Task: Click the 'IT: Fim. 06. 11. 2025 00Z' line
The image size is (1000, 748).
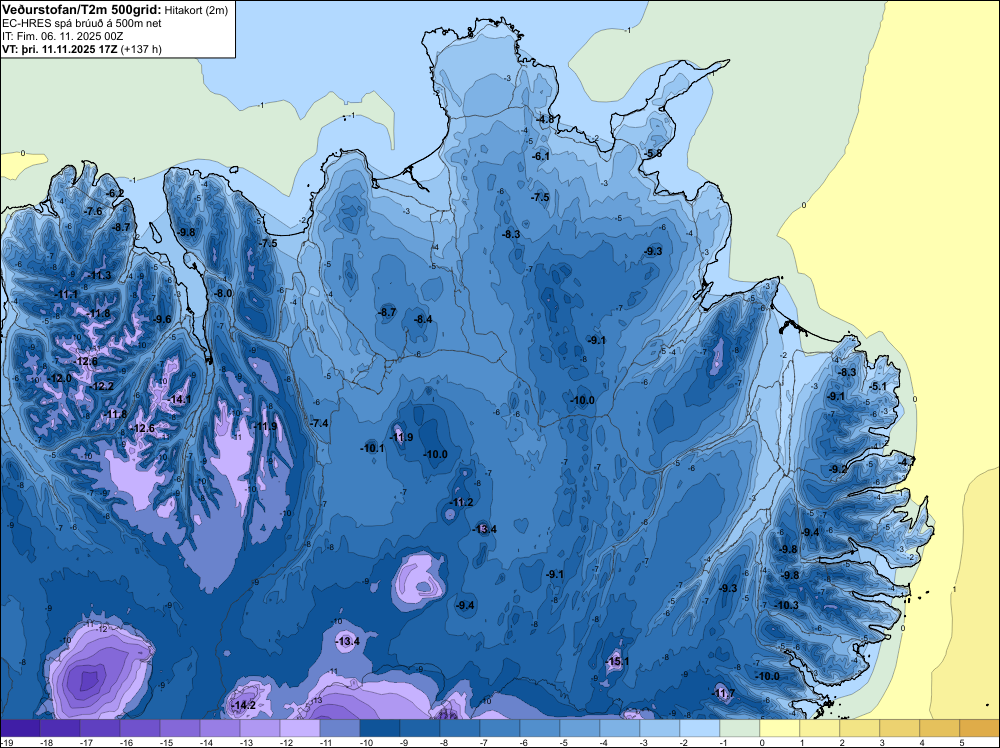Action: click(x=61, y=36)
